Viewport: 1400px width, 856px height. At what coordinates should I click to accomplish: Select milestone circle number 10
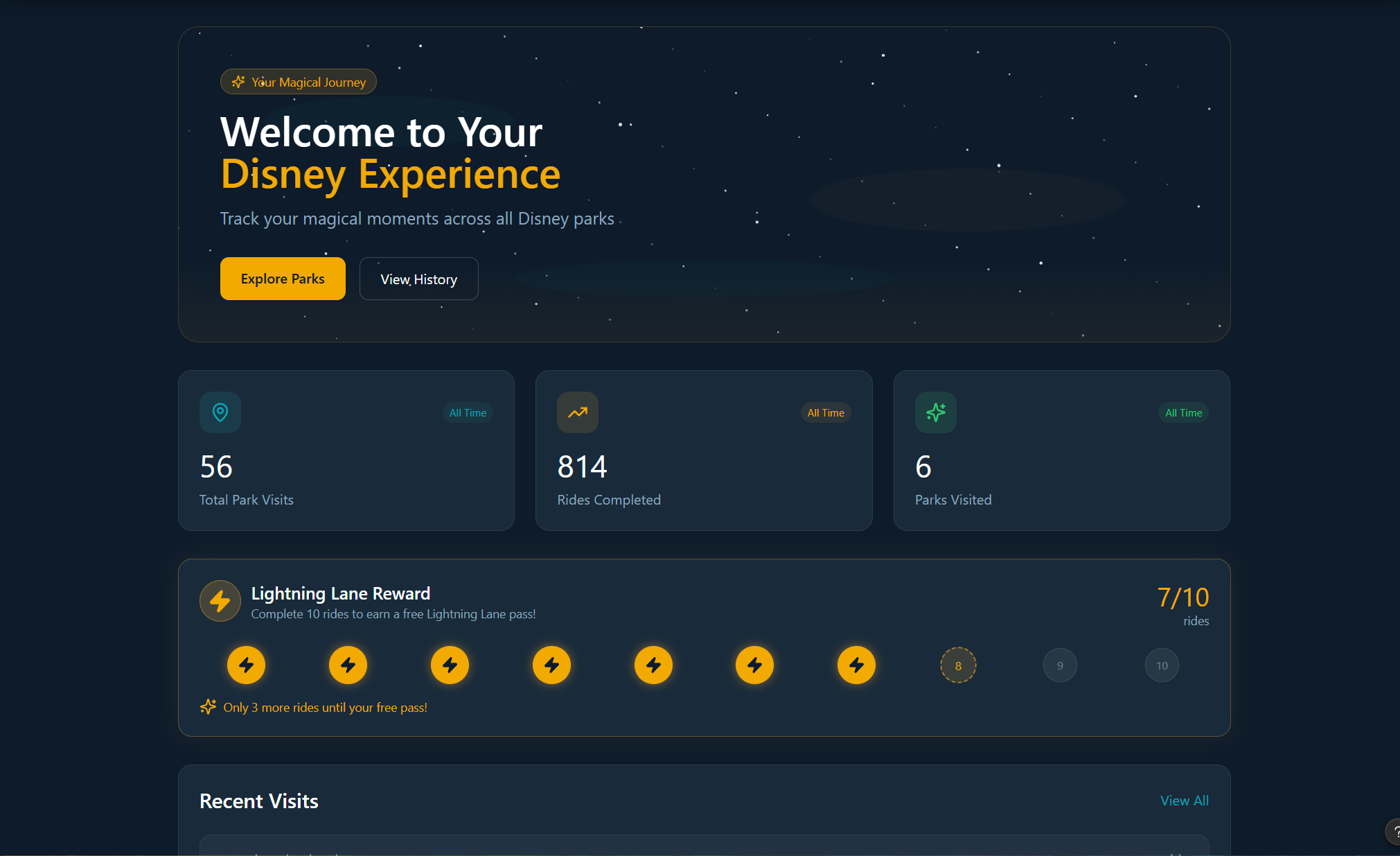pos(1162,665)
